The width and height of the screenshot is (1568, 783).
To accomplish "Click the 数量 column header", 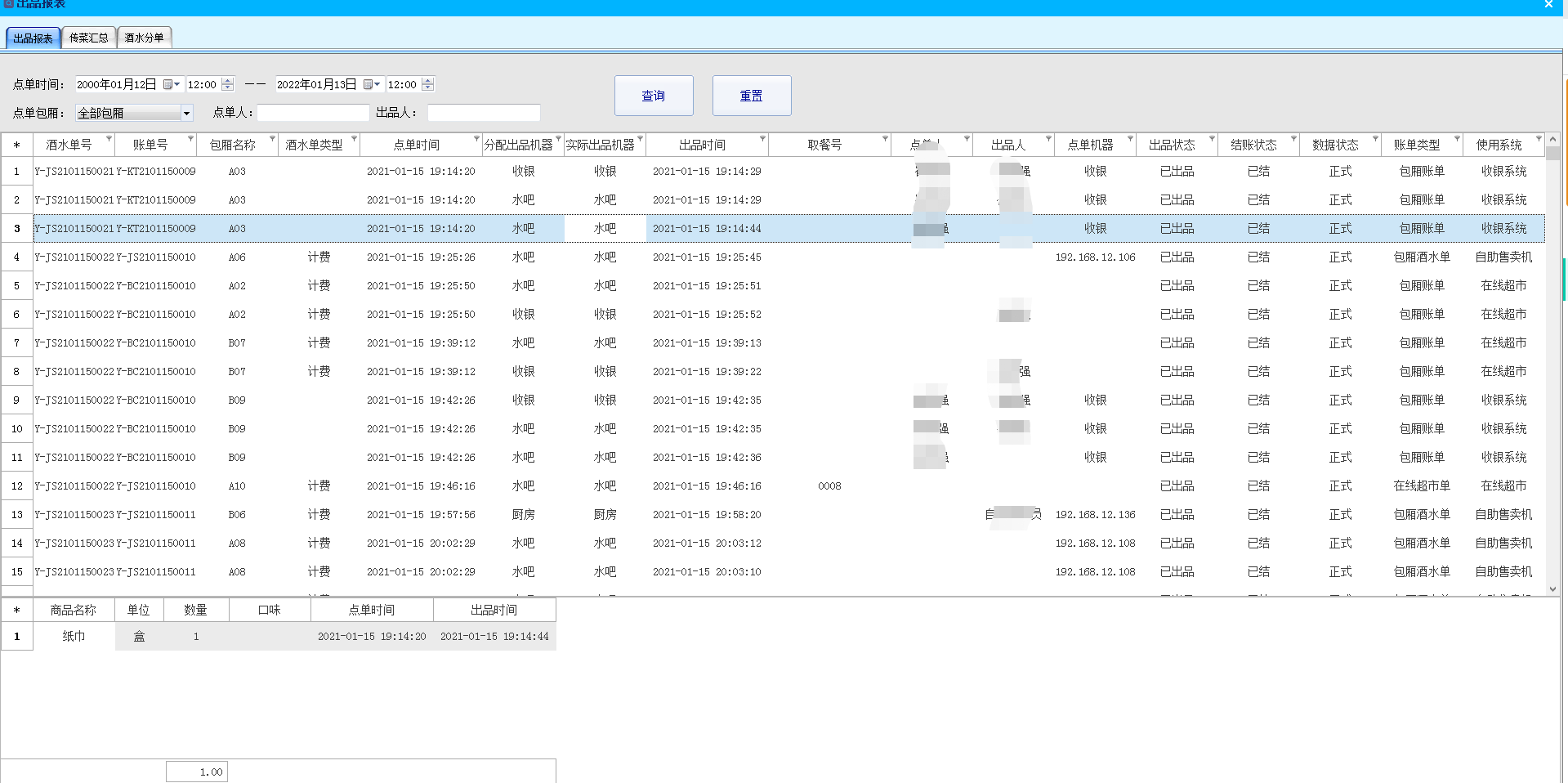I will pos(196,610).
